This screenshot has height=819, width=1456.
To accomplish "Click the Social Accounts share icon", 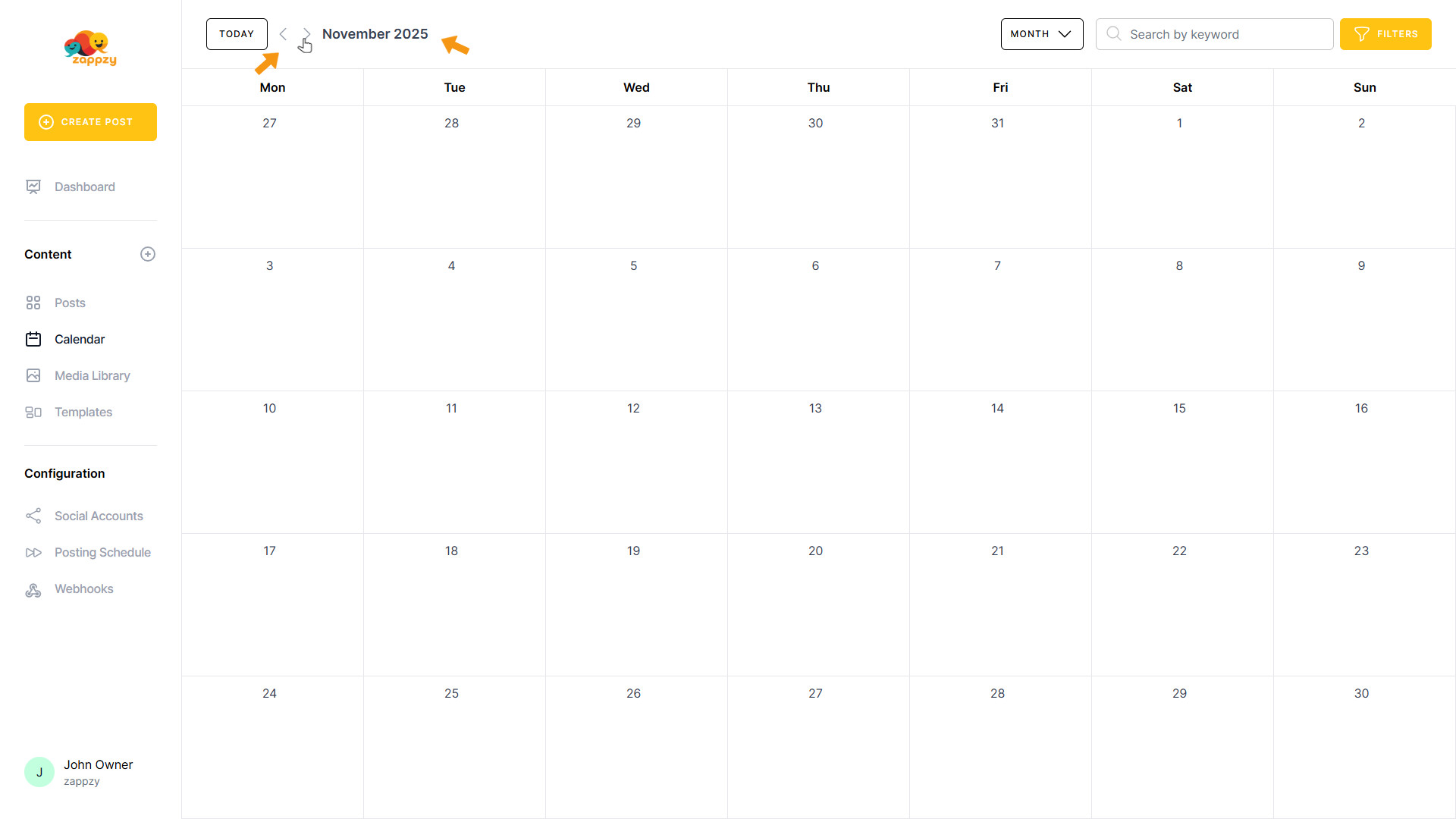I will point(33,516).
